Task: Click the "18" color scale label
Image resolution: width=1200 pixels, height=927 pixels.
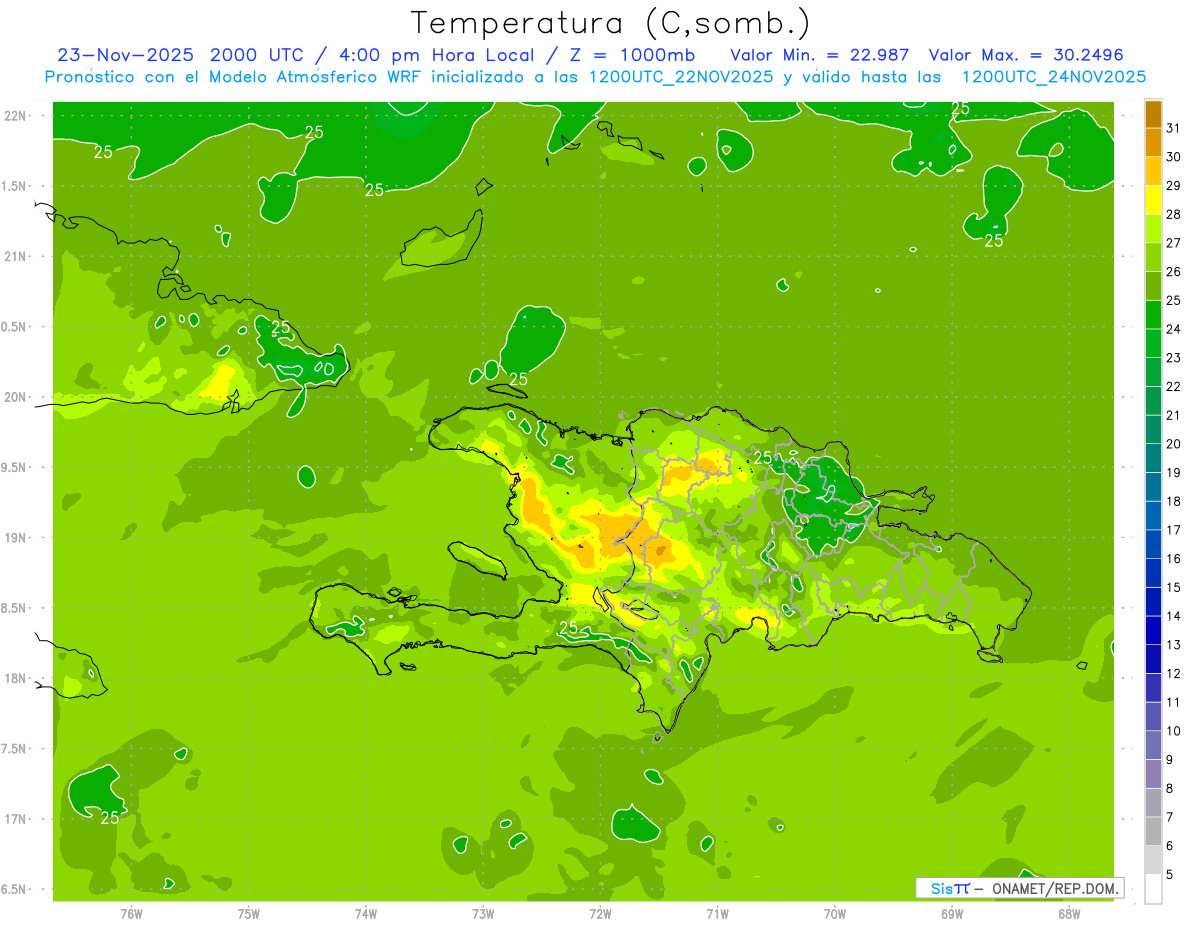Action: click(1174, 502)
